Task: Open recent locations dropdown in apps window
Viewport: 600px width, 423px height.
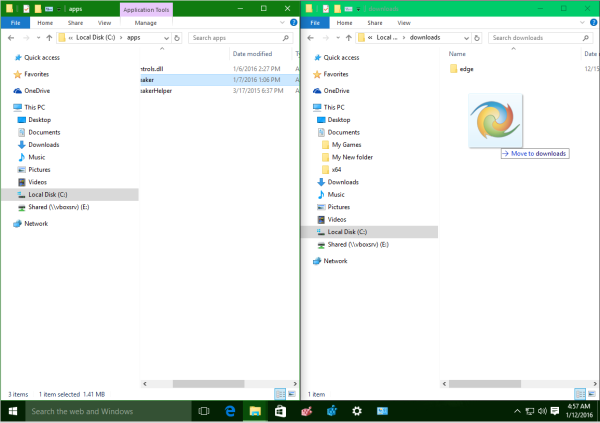Action: pyautogui.click(x=38, y=38)
